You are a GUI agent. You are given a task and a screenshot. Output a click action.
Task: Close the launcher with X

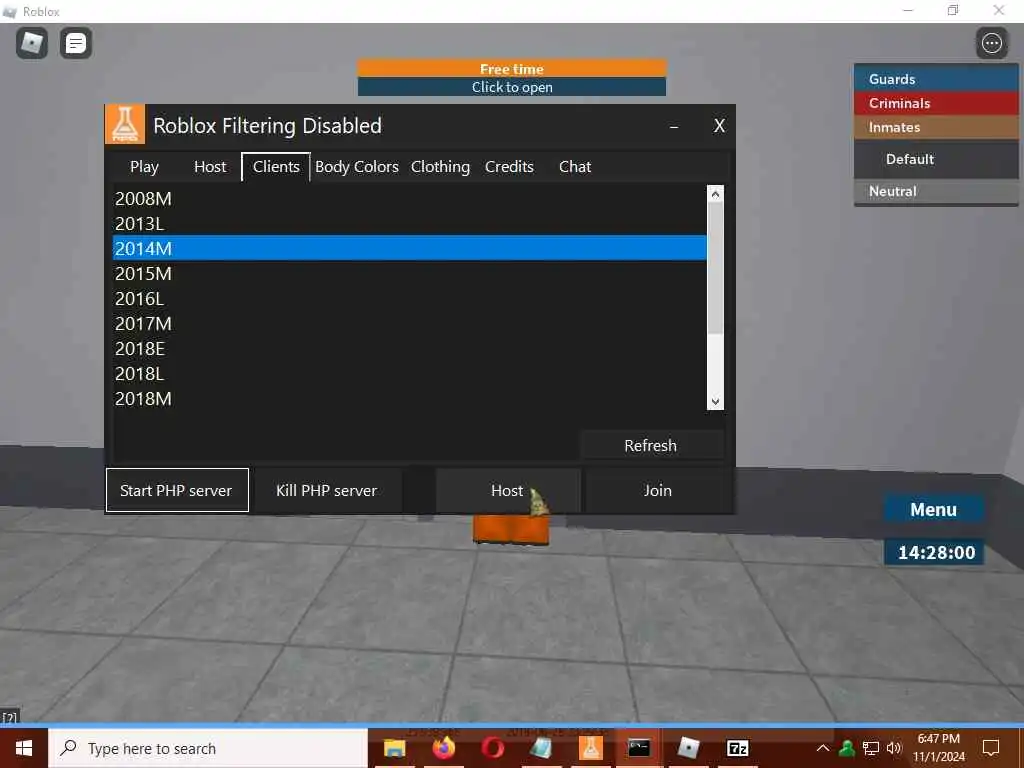tap(719, 126)
